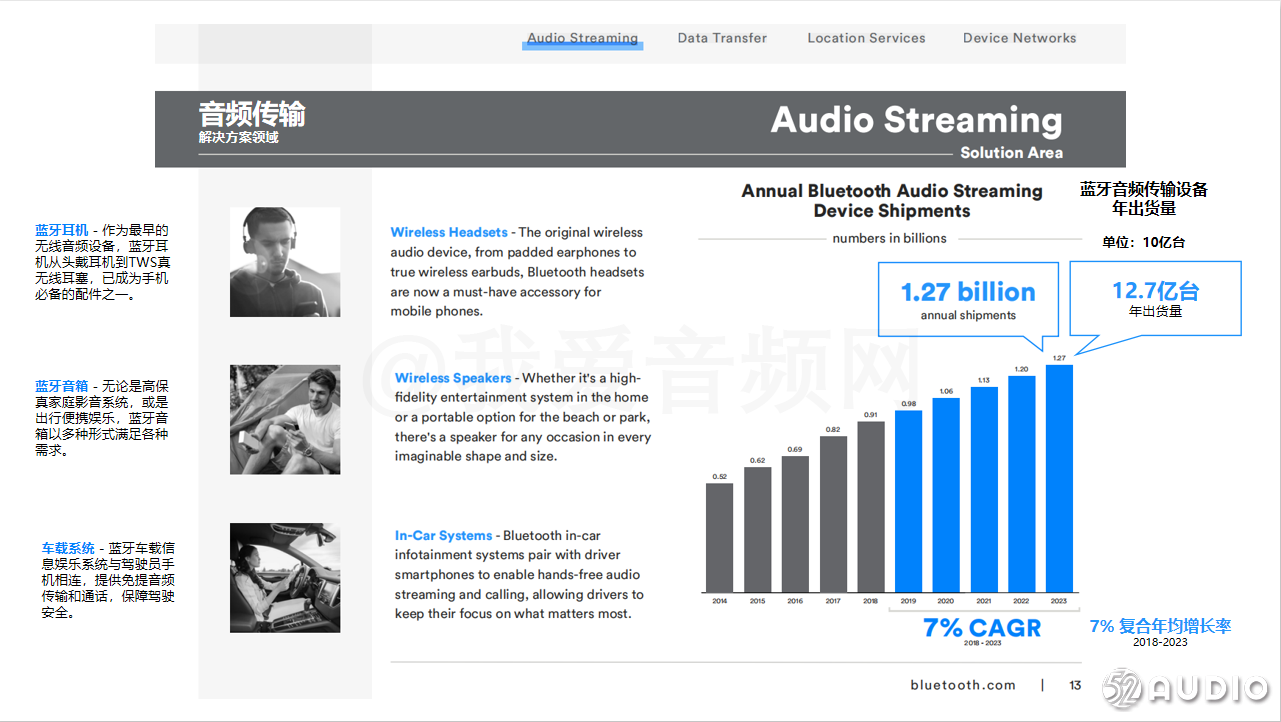Select the Location Services tab

866,38
